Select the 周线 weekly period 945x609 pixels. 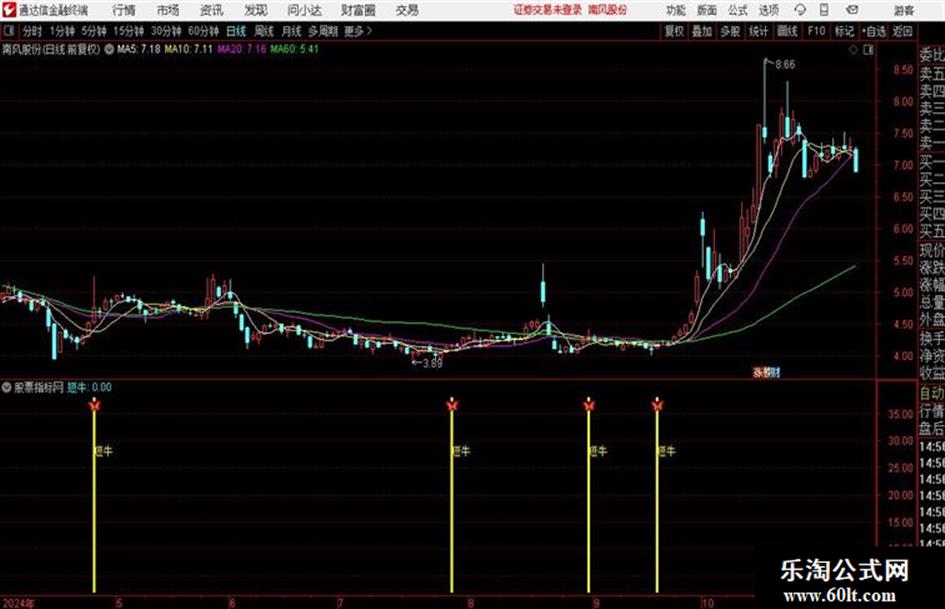[x=264, y=31]
